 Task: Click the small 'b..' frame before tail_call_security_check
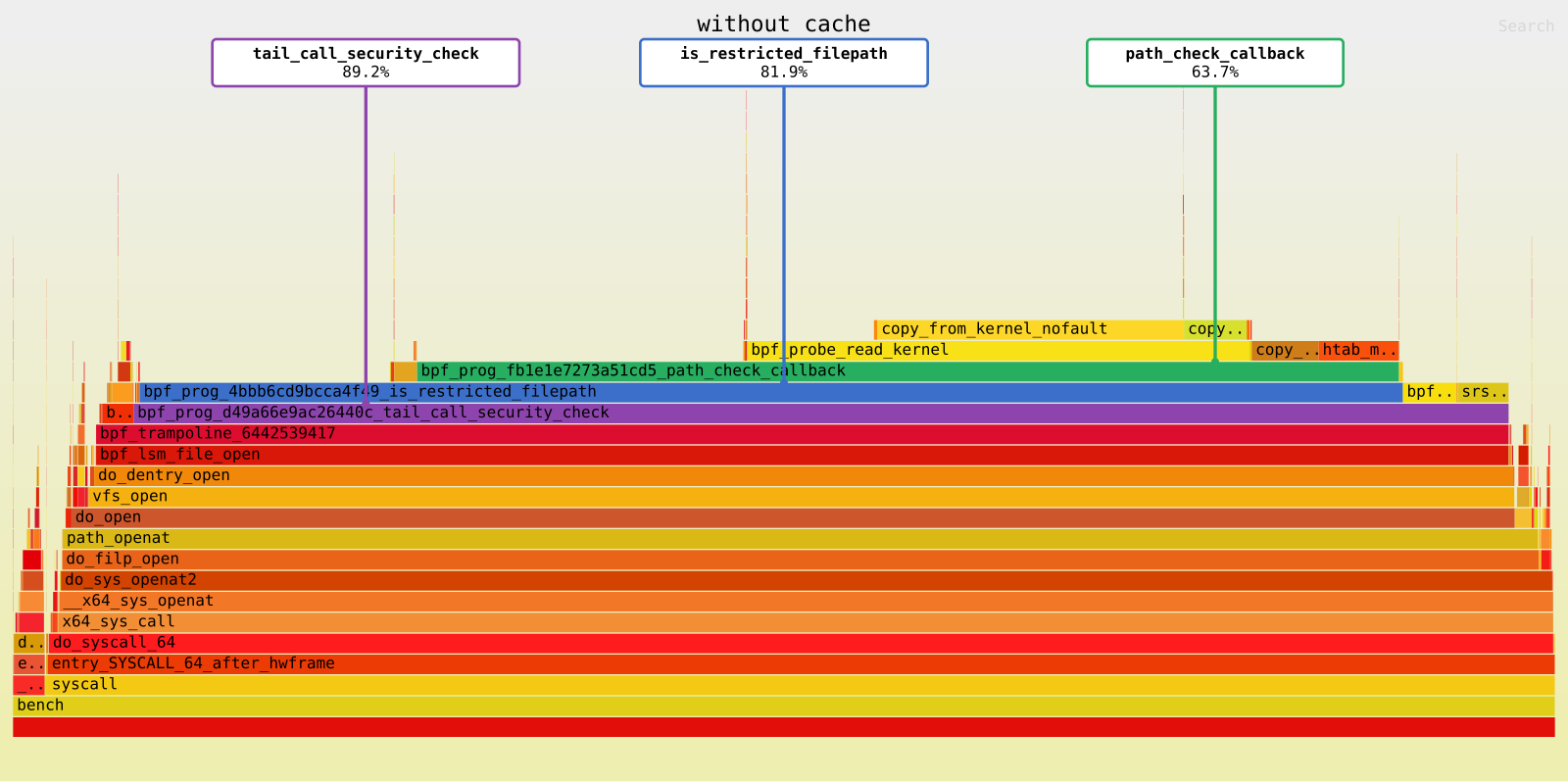point(117,413)
